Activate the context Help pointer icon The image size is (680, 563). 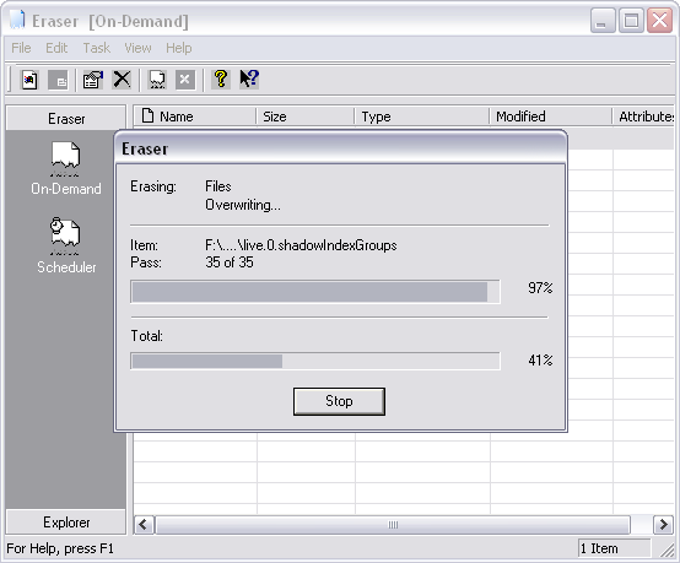(249, 80)
